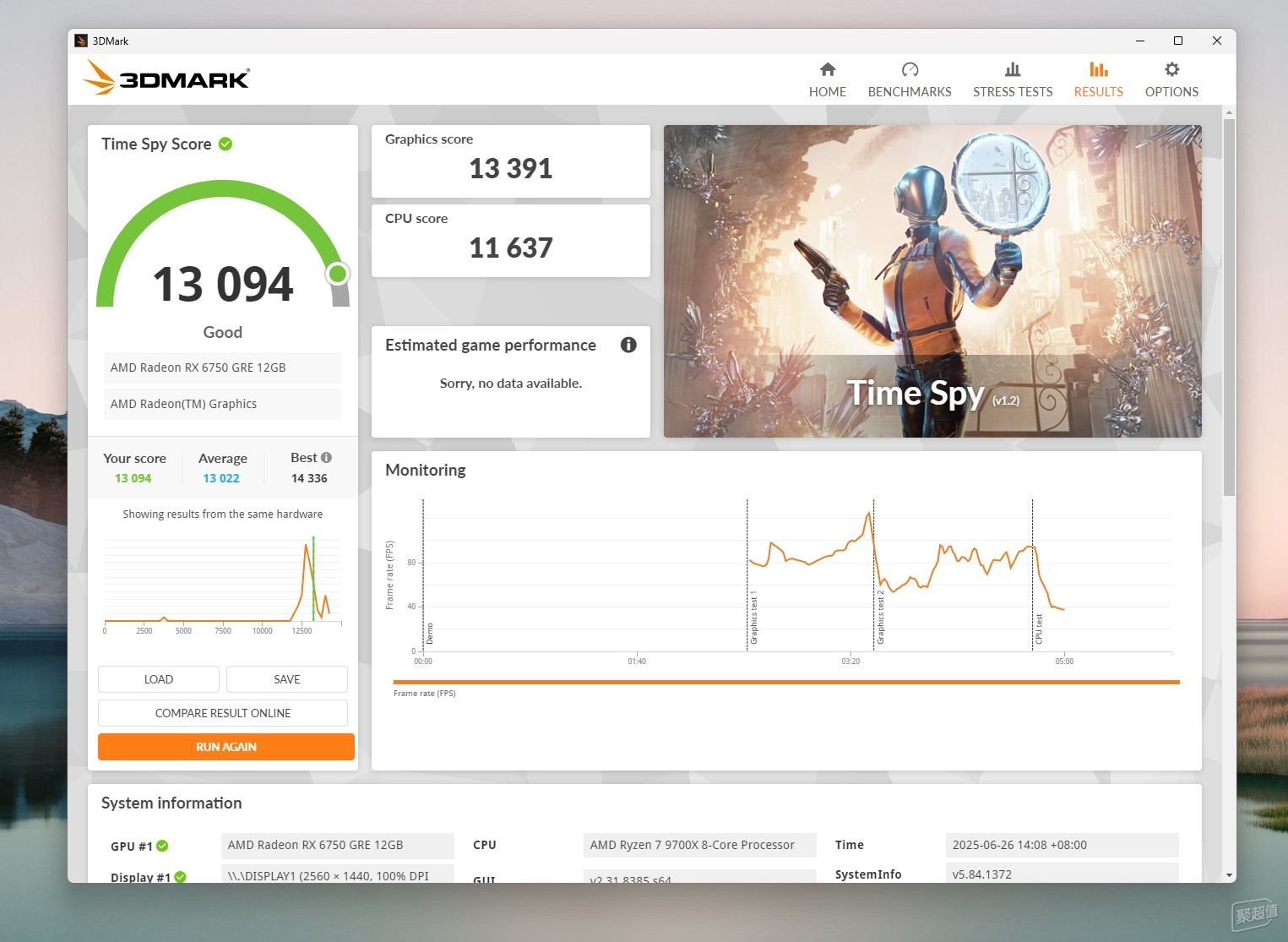The image size is (1288, 942).
Task: Open the Stress Tests chart icon
Action: pos(1013,69)
